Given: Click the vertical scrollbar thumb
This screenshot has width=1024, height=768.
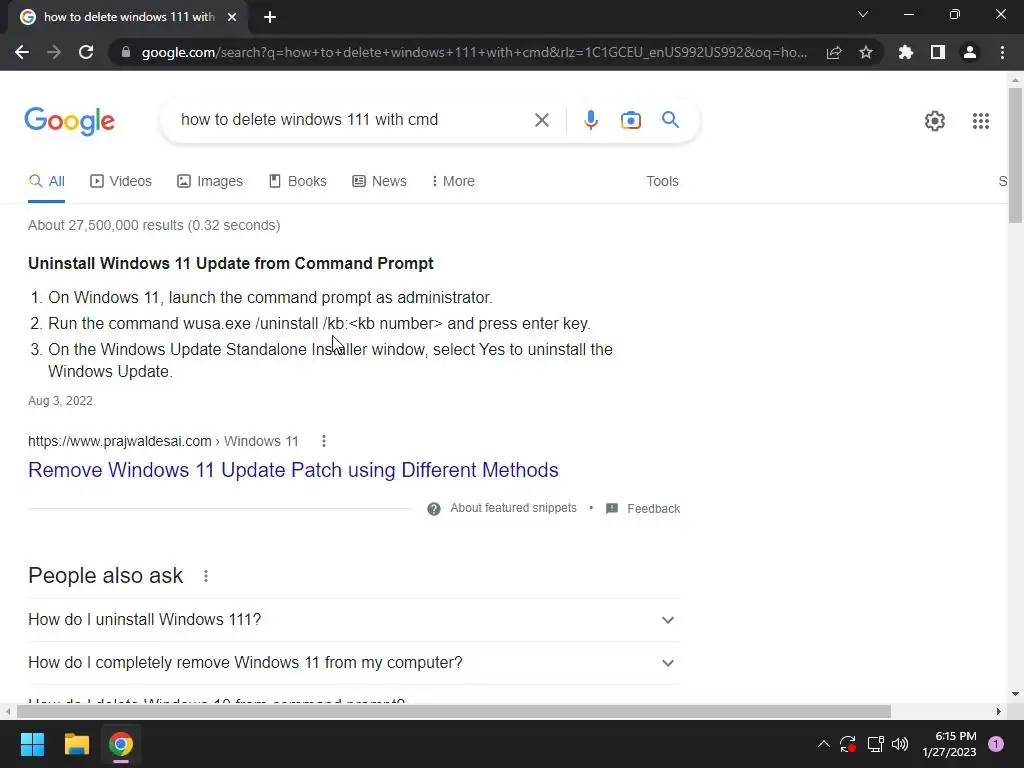Looking at the screenshot, I should [1015, 155].
